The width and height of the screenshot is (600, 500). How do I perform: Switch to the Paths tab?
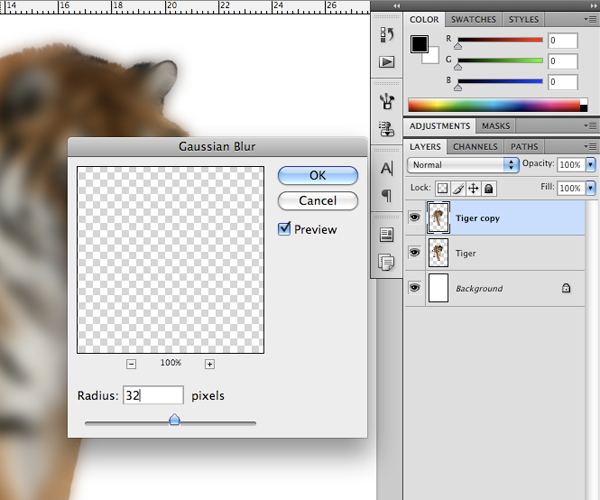click(524, 147)
